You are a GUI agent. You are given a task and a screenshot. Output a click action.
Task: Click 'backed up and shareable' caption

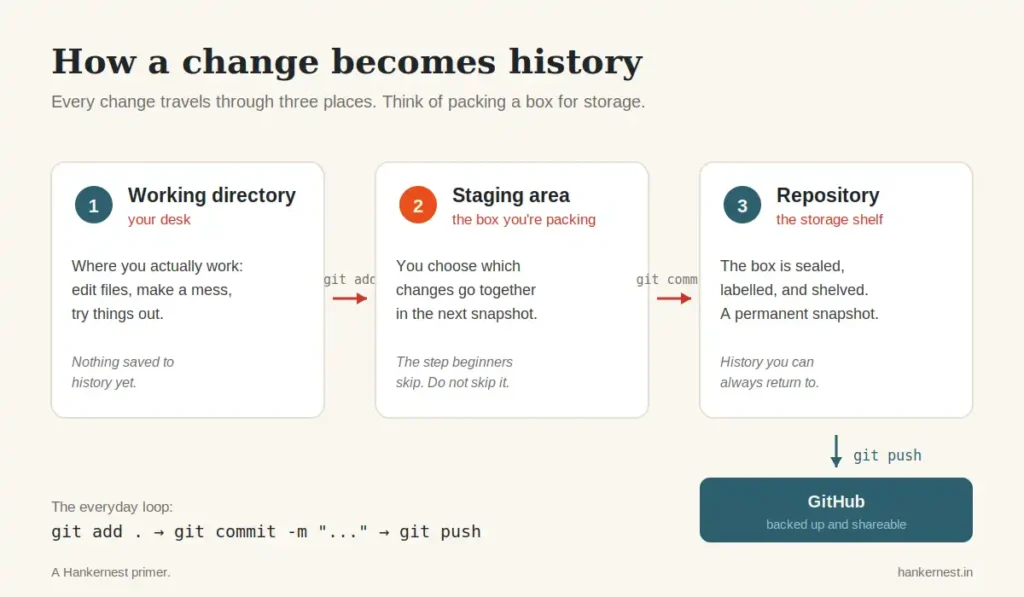point(836,524)
